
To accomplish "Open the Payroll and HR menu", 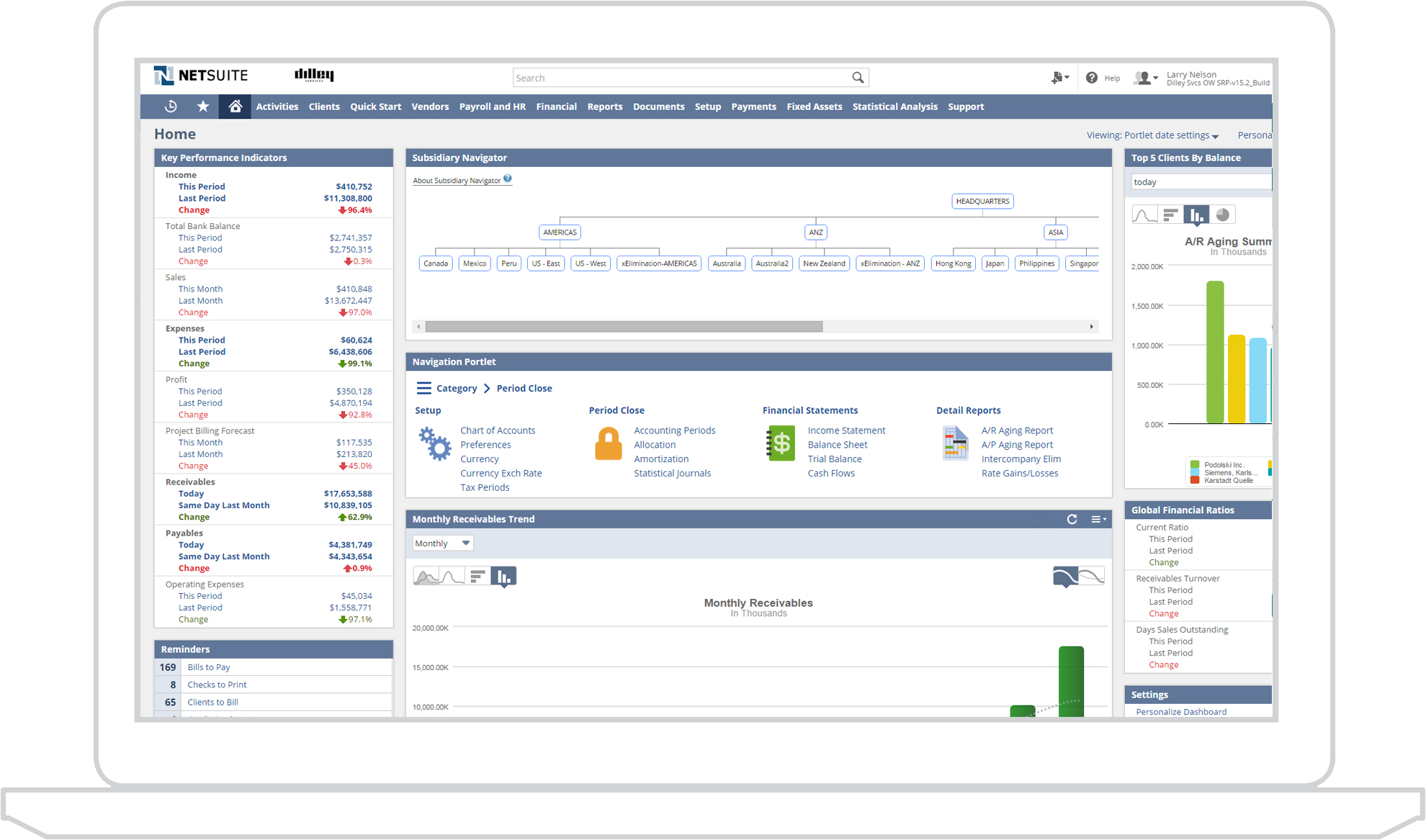I will [x=493, y=106].
